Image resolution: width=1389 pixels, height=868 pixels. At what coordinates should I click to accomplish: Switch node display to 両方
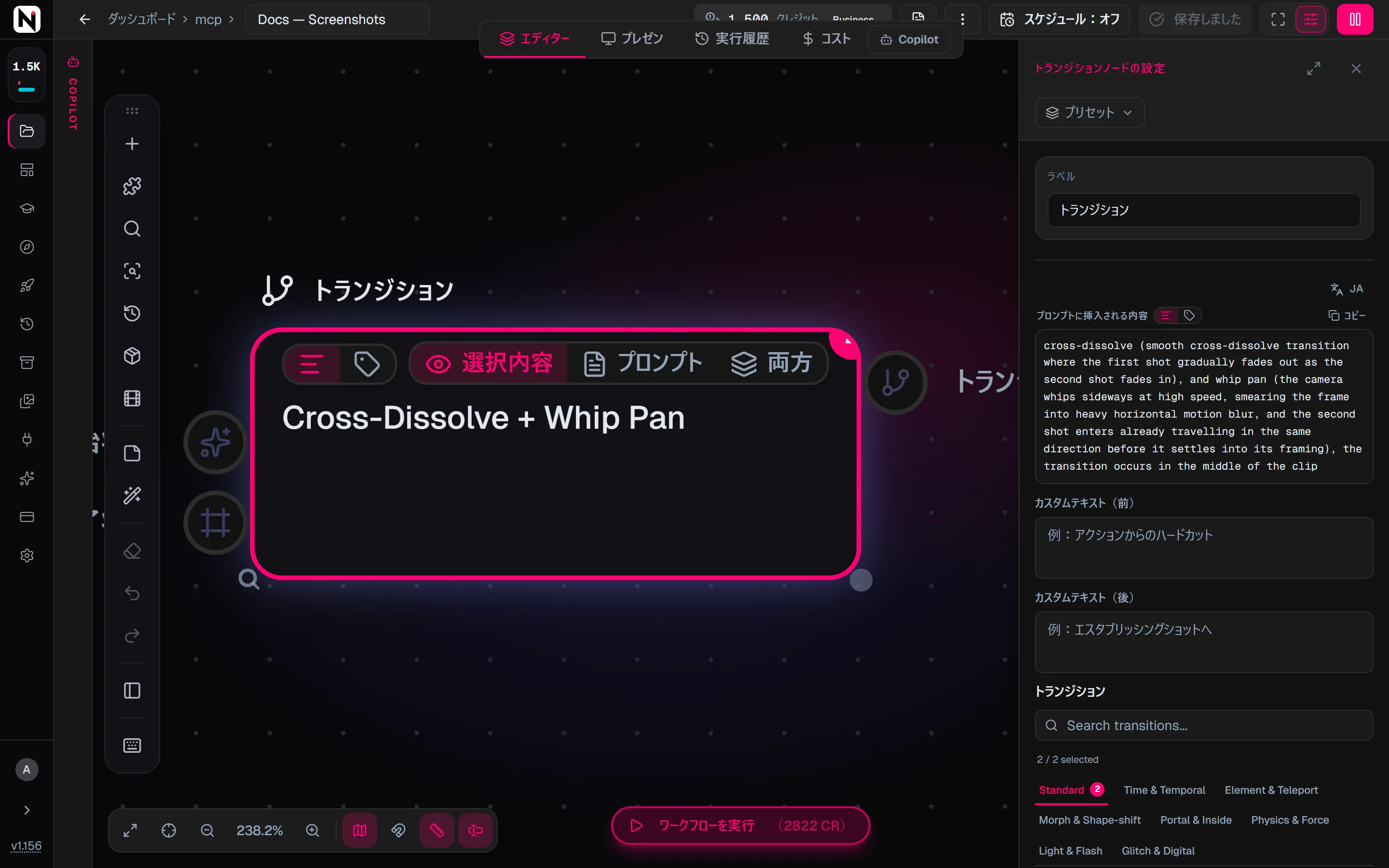[x=771, y=364]
